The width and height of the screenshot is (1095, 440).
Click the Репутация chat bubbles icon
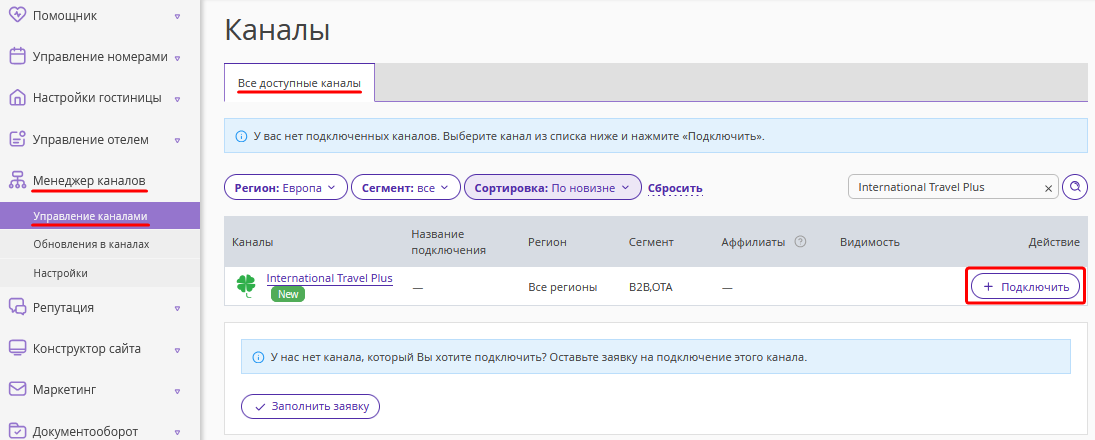click(17, 307)
